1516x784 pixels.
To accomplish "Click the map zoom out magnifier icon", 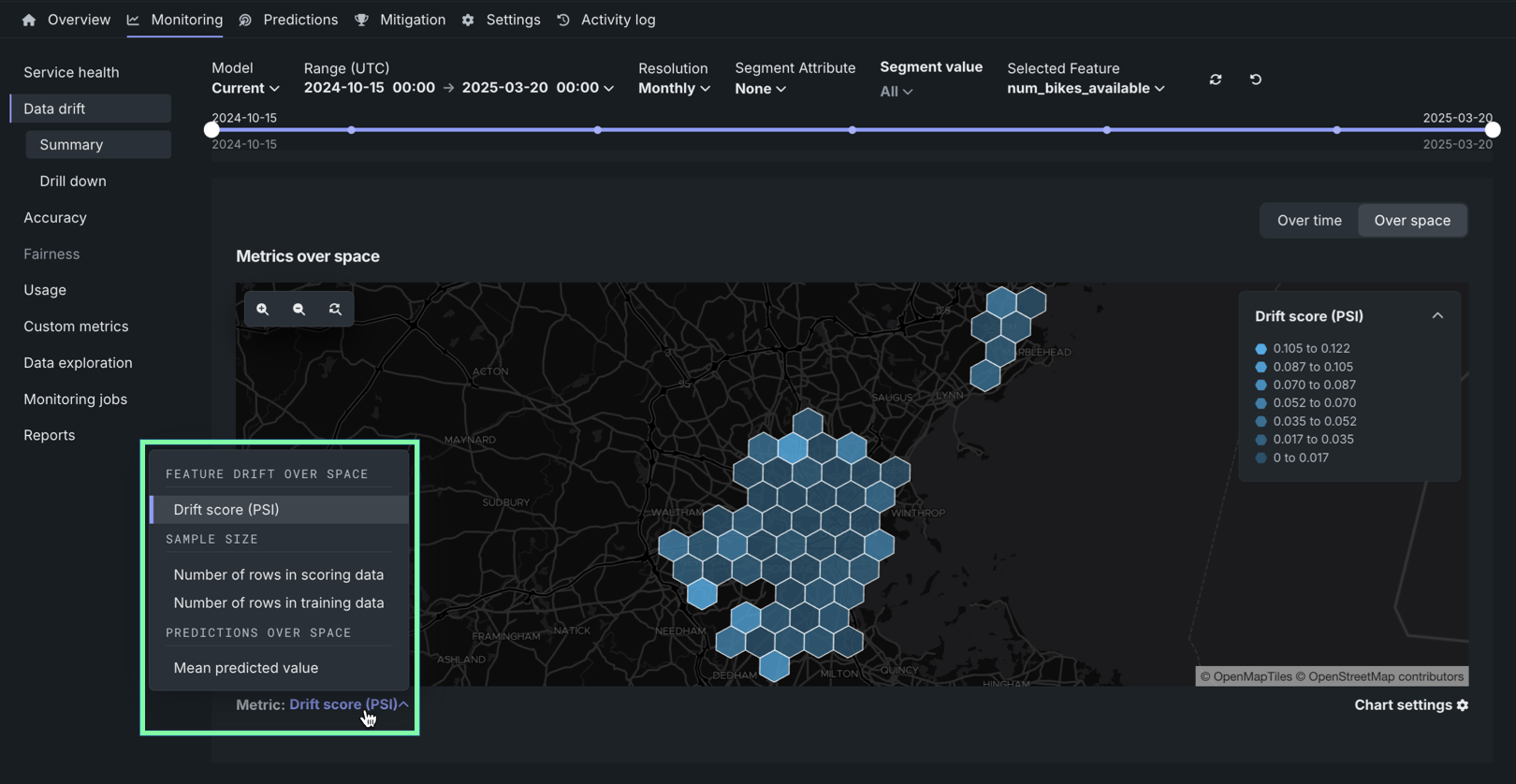I will [x=299, y=309].
